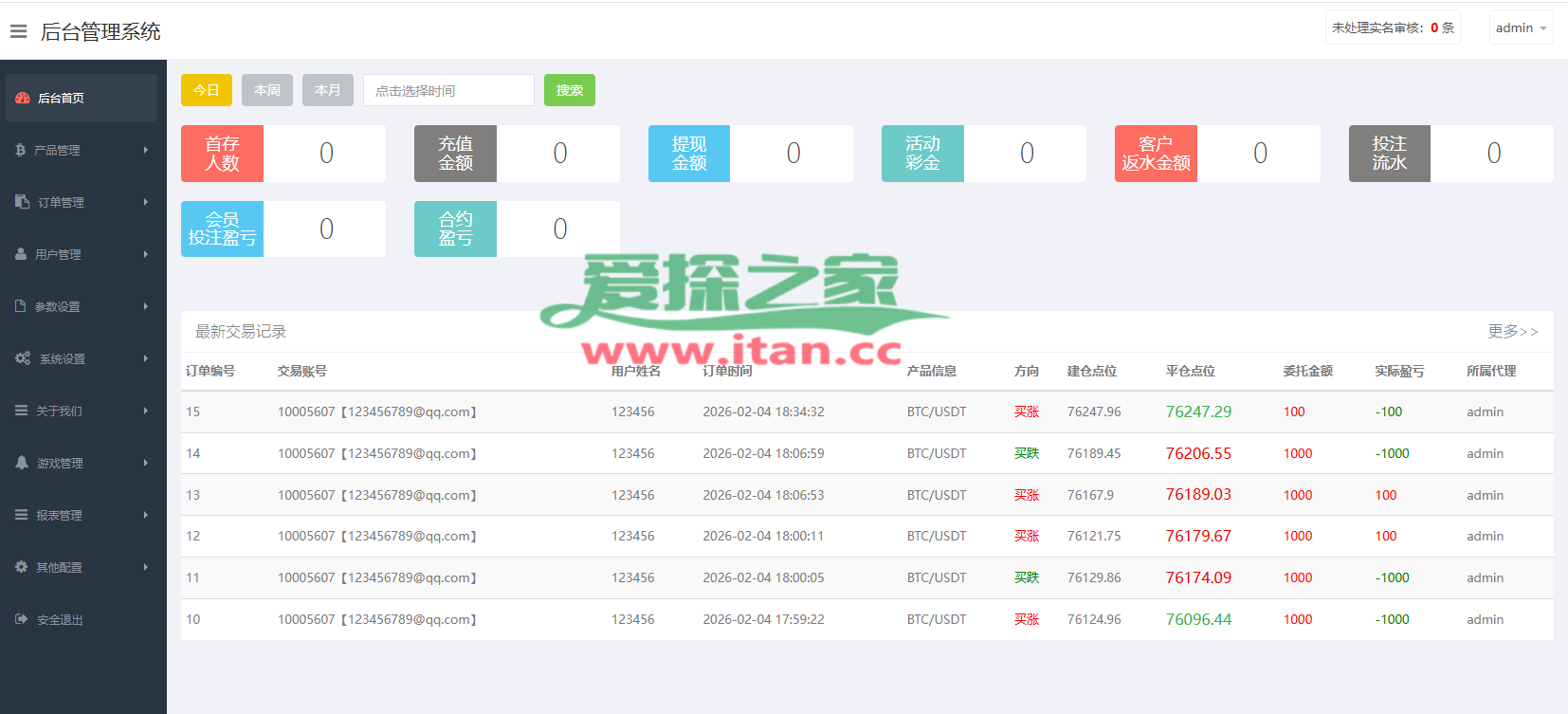Select the 本月 filter button
Viewport: 1568px width, 714px height.
tap(328, 90)
